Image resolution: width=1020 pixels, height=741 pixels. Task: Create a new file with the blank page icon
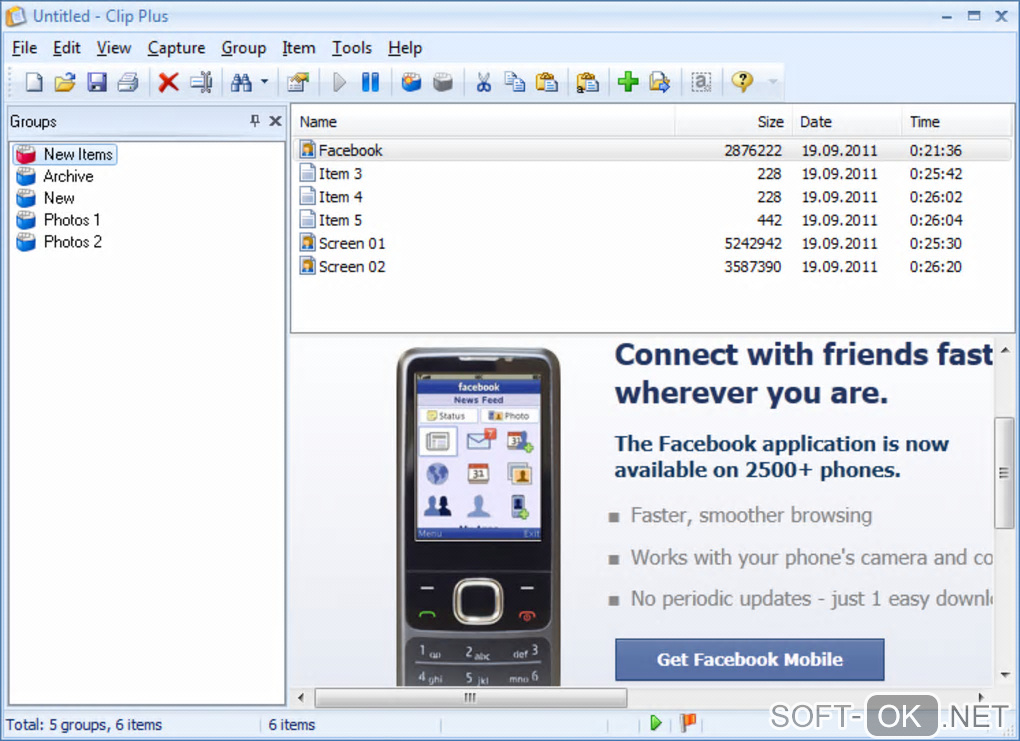click(x=34, y=82)
